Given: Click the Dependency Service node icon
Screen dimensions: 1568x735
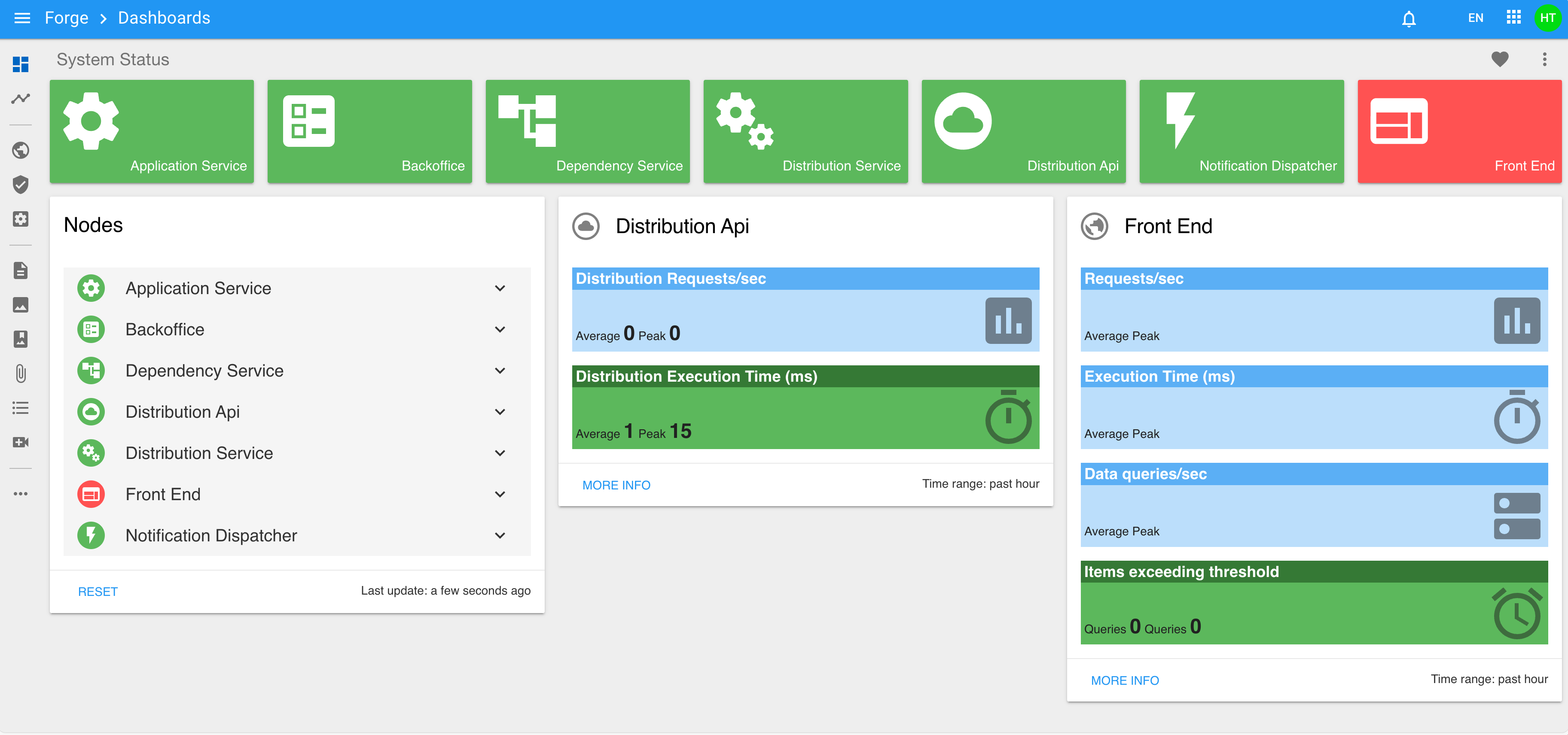Looking at the screenshot, I should coord(91,371).
